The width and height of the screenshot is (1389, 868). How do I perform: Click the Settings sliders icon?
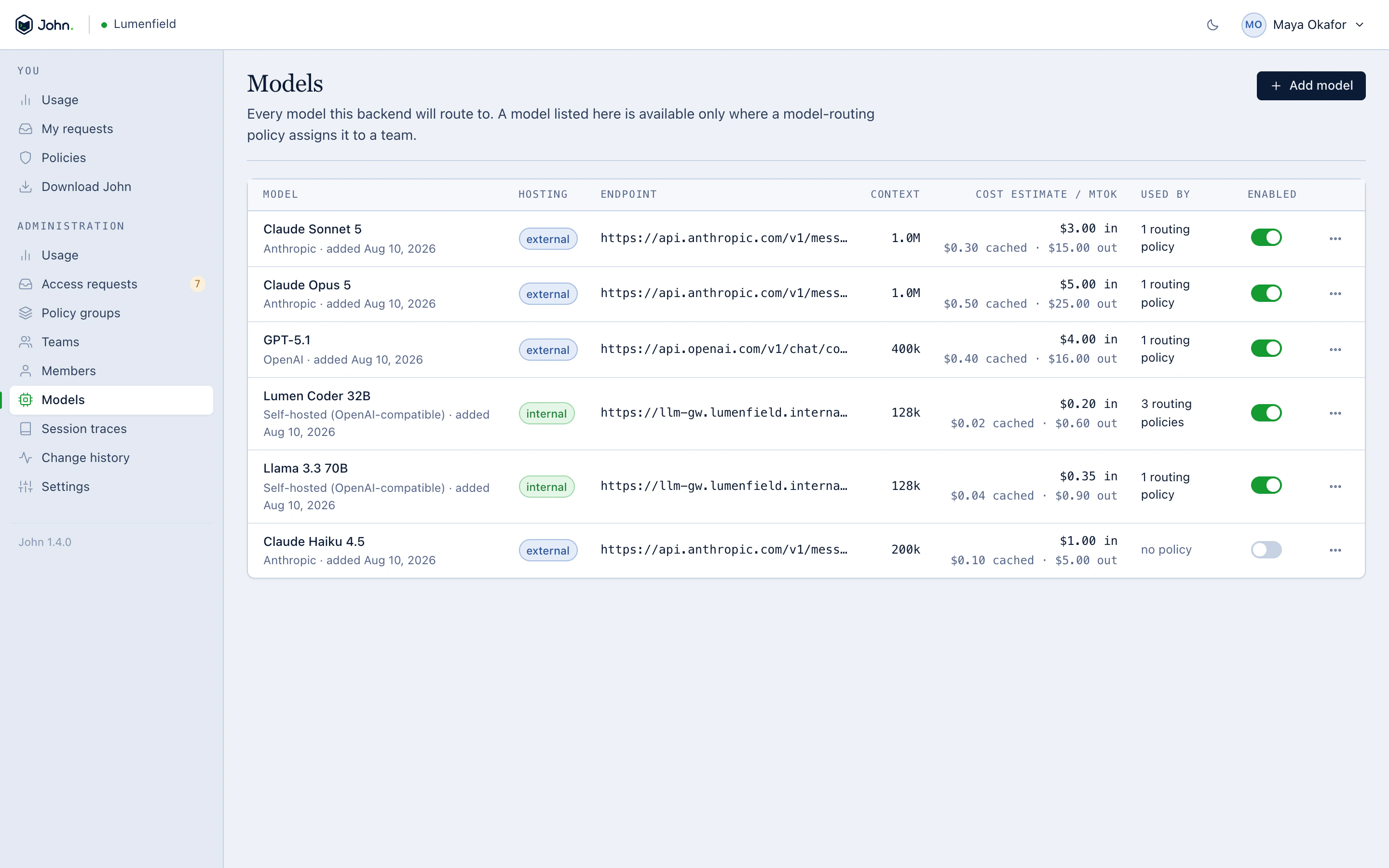coord(25,487)
